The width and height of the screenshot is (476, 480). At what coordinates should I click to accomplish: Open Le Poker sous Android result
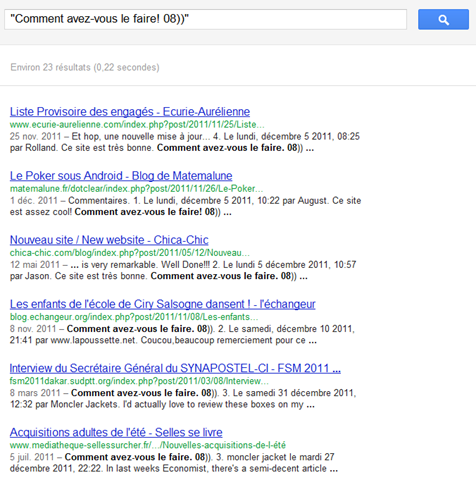coord(121,176)
